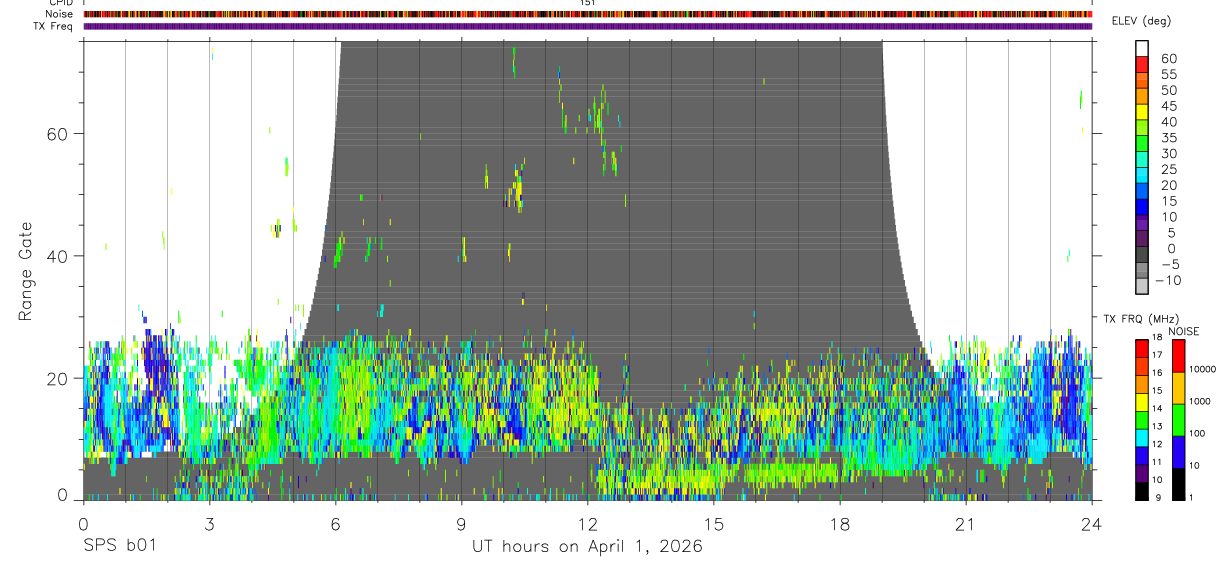Click the '3' tick on UT hours axis
Screen dimensions: 1228x567
(209, 523)
